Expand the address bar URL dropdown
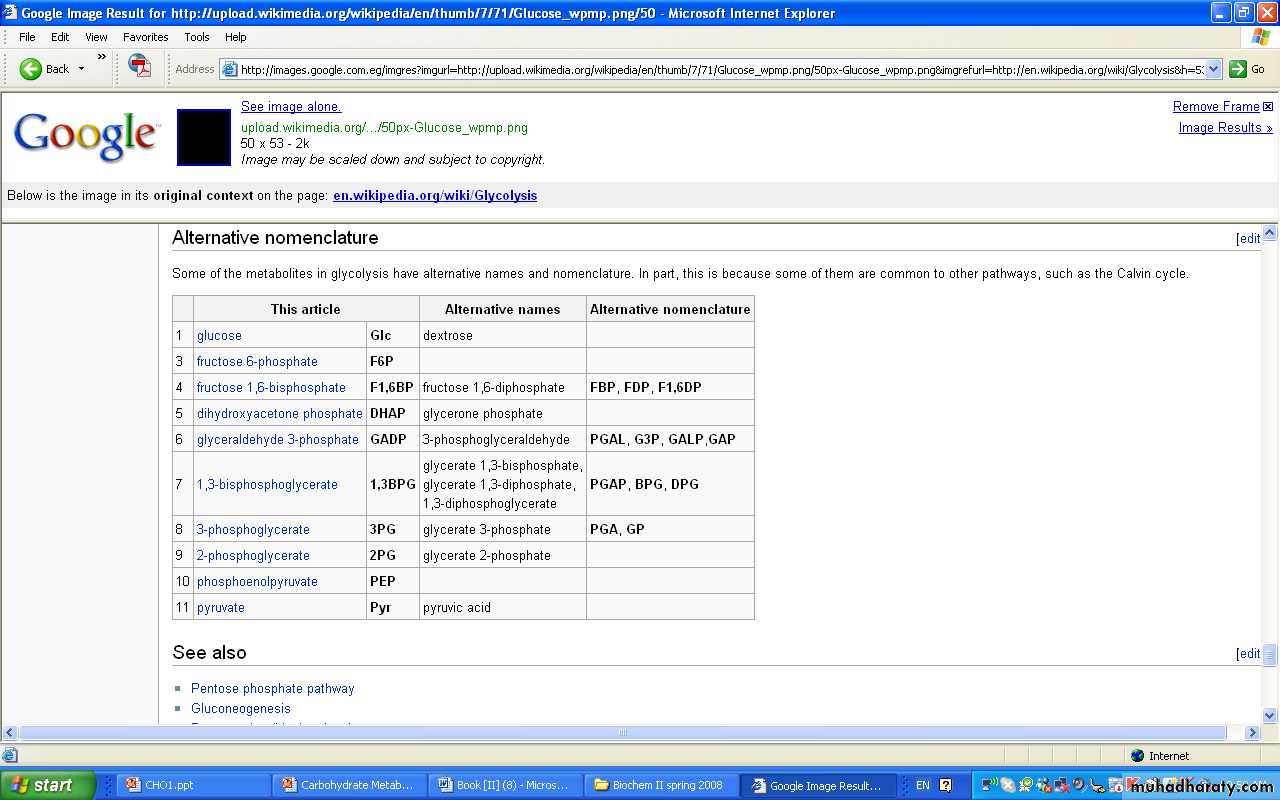 tap(1213, 69)
